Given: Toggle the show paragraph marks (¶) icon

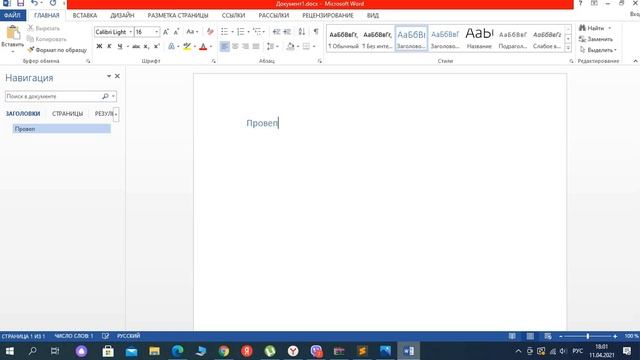Looking at the screenshot, I should 316,32.
